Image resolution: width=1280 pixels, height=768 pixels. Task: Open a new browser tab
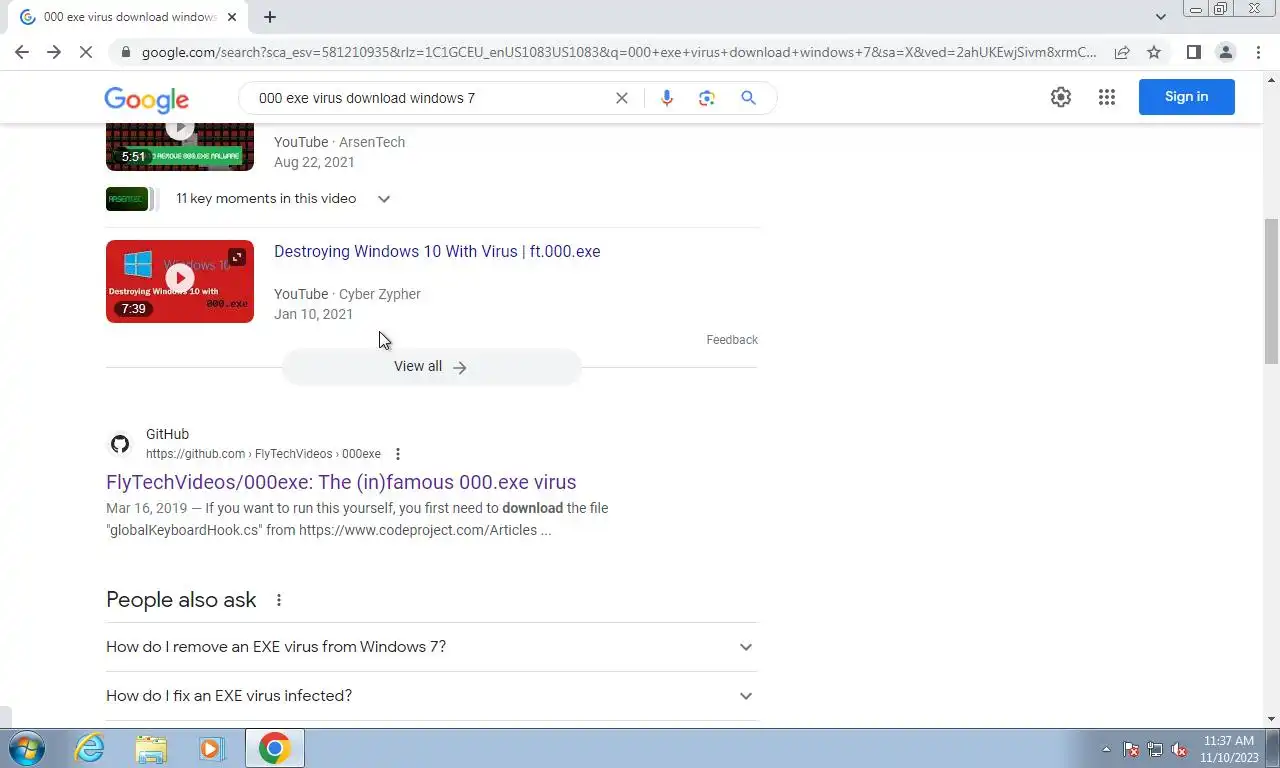tap(270, 17)
